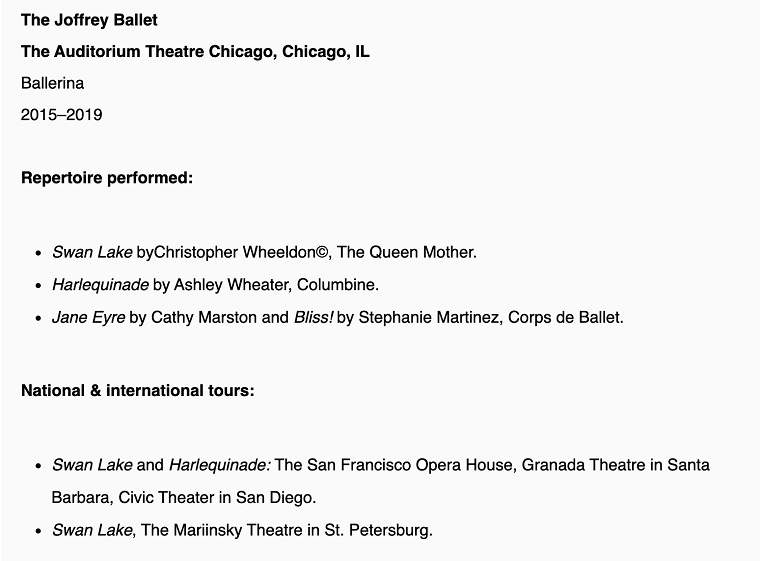Click "The Auditorium Theatre Chicago, Chicago, IL" line
Screen dimensions: 760x561
(x=195, y=51)
